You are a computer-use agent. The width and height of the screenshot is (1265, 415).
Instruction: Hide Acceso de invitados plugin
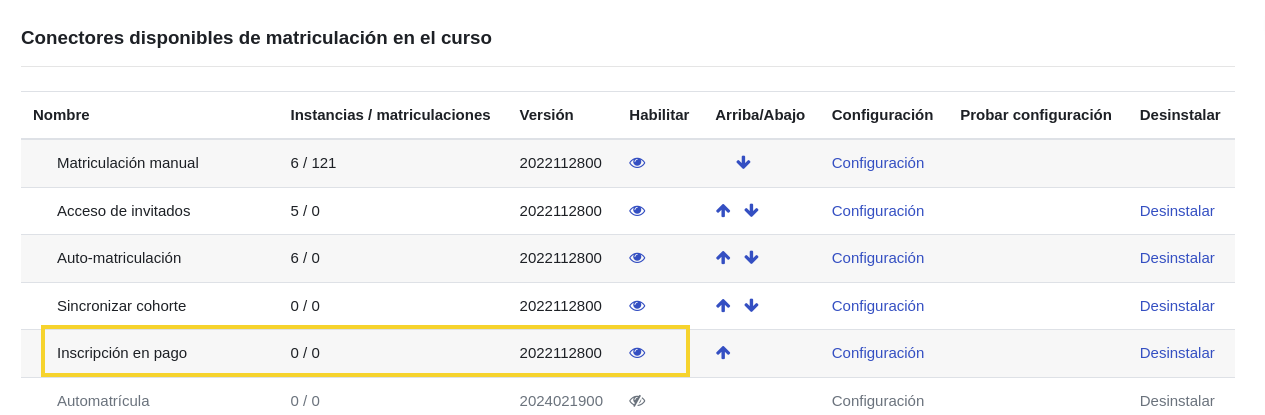(x=637, y=211)
